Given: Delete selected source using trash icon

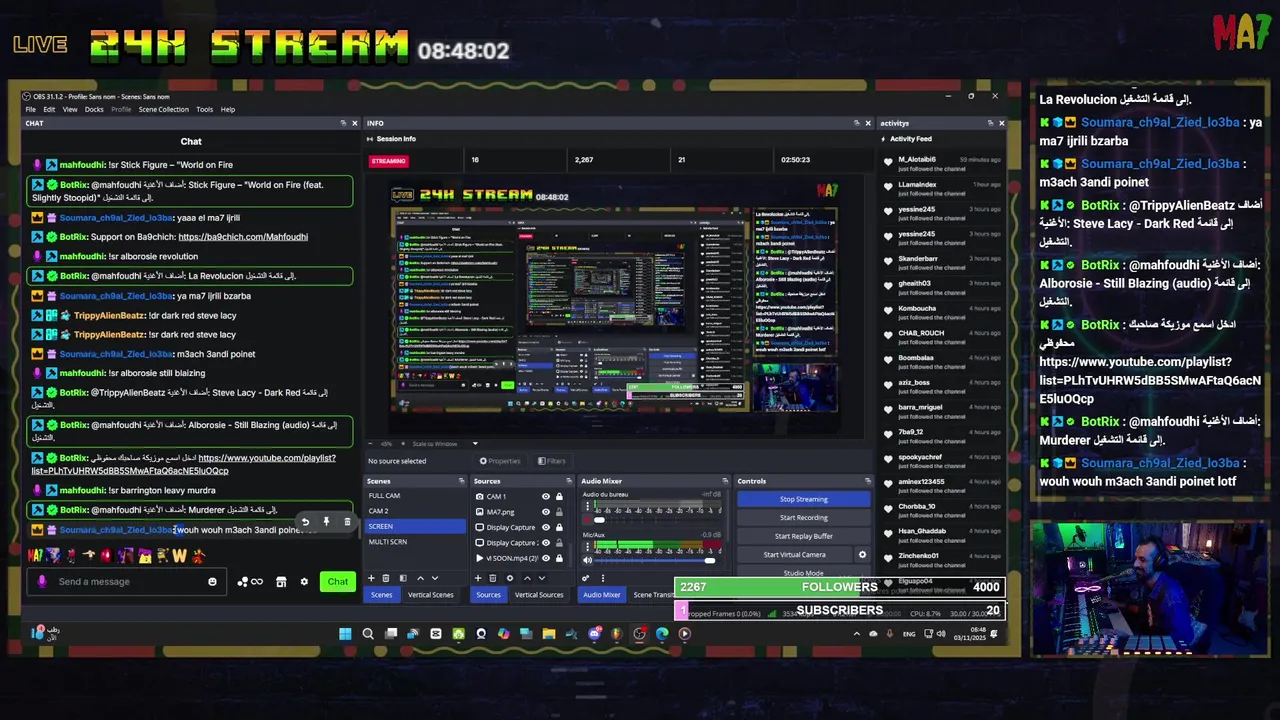Looking at the screenshot, I should (x=493, y=578).
